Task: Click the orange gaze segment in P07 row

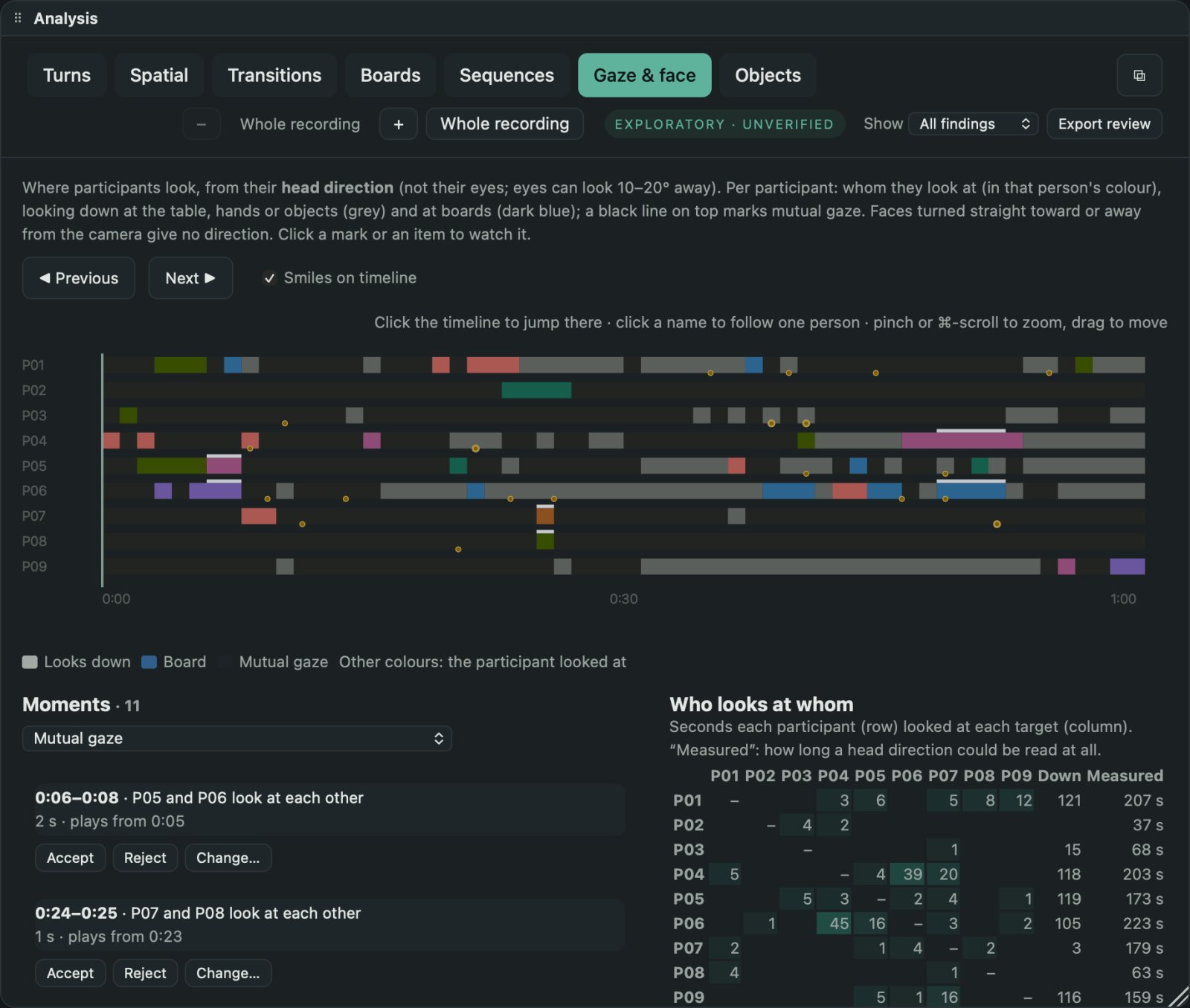Action: point(545,516)
